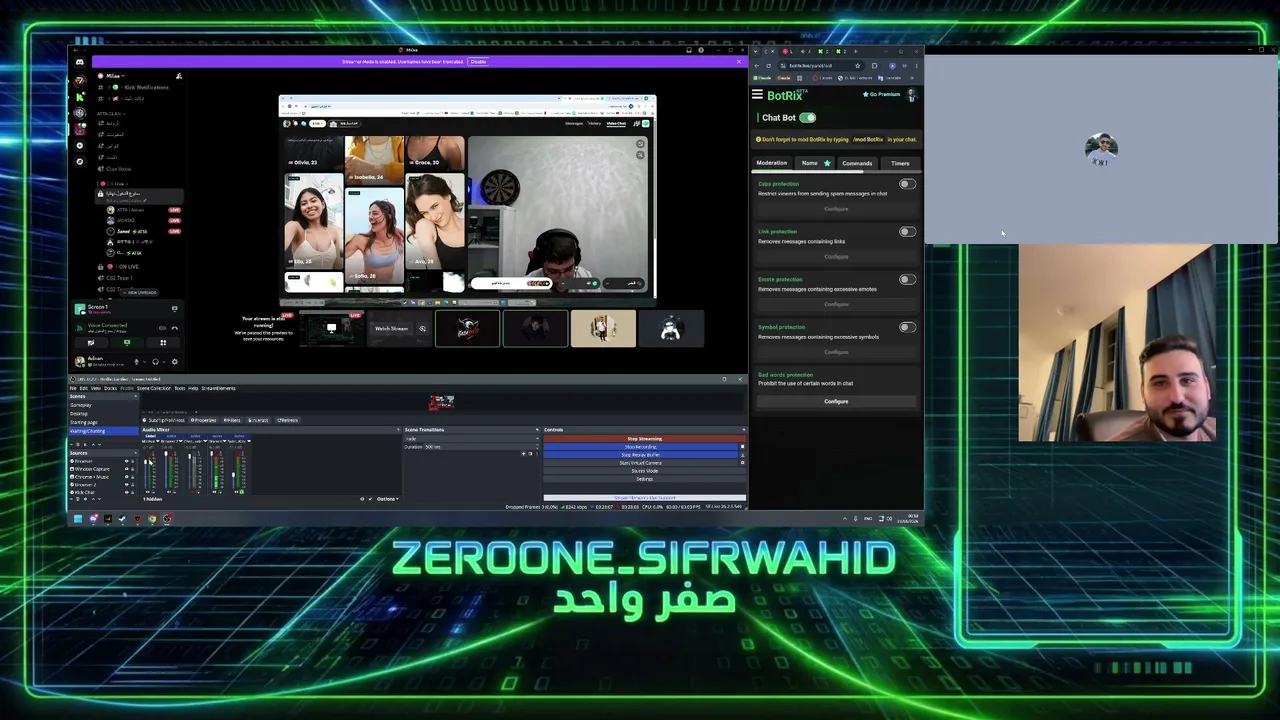Viewport: 1280px width, 720px height.
Task: Bookmark BotRix page with star icon
Action: pos(857,66)
